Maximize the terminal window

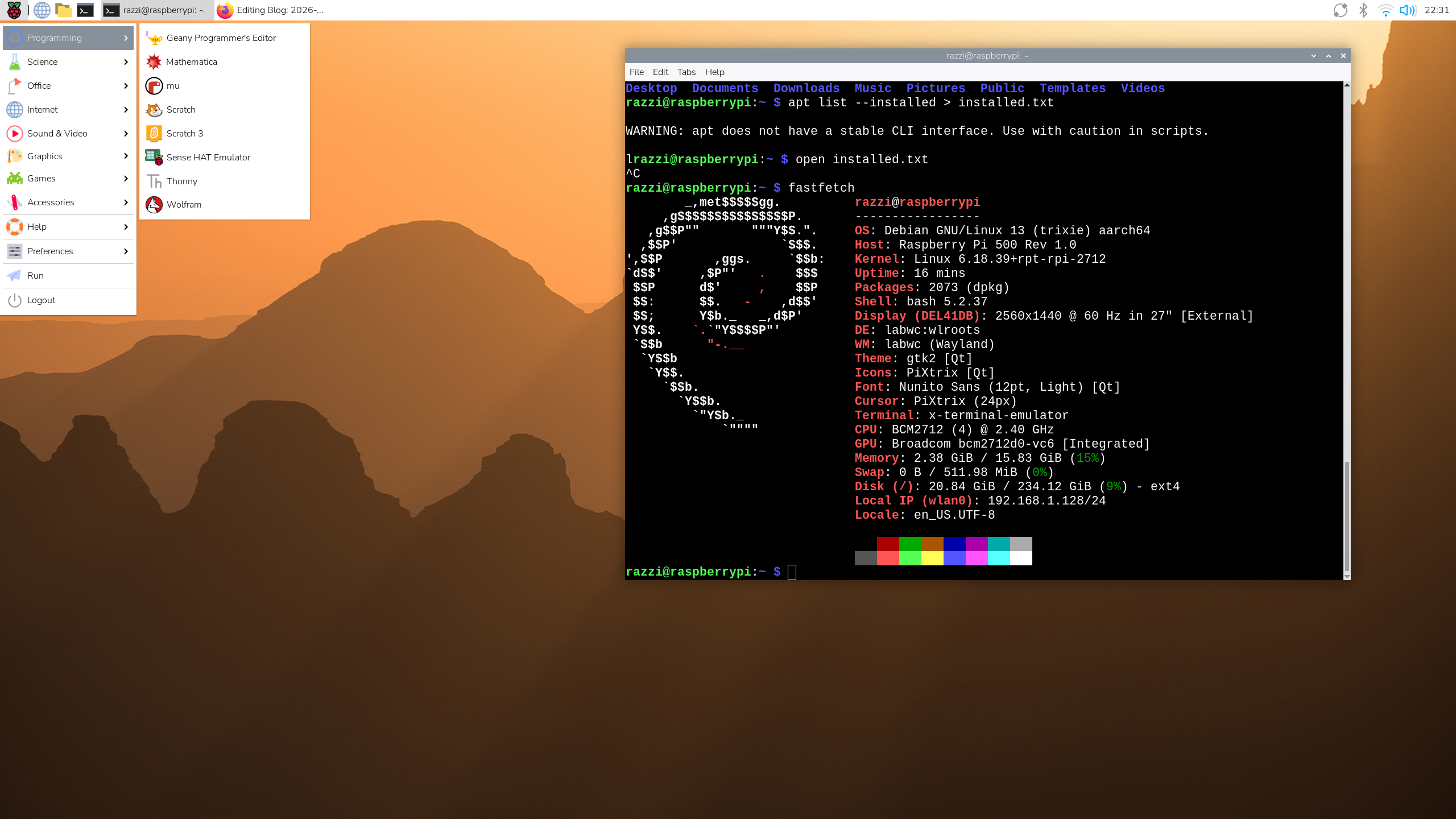point(1329,56)
